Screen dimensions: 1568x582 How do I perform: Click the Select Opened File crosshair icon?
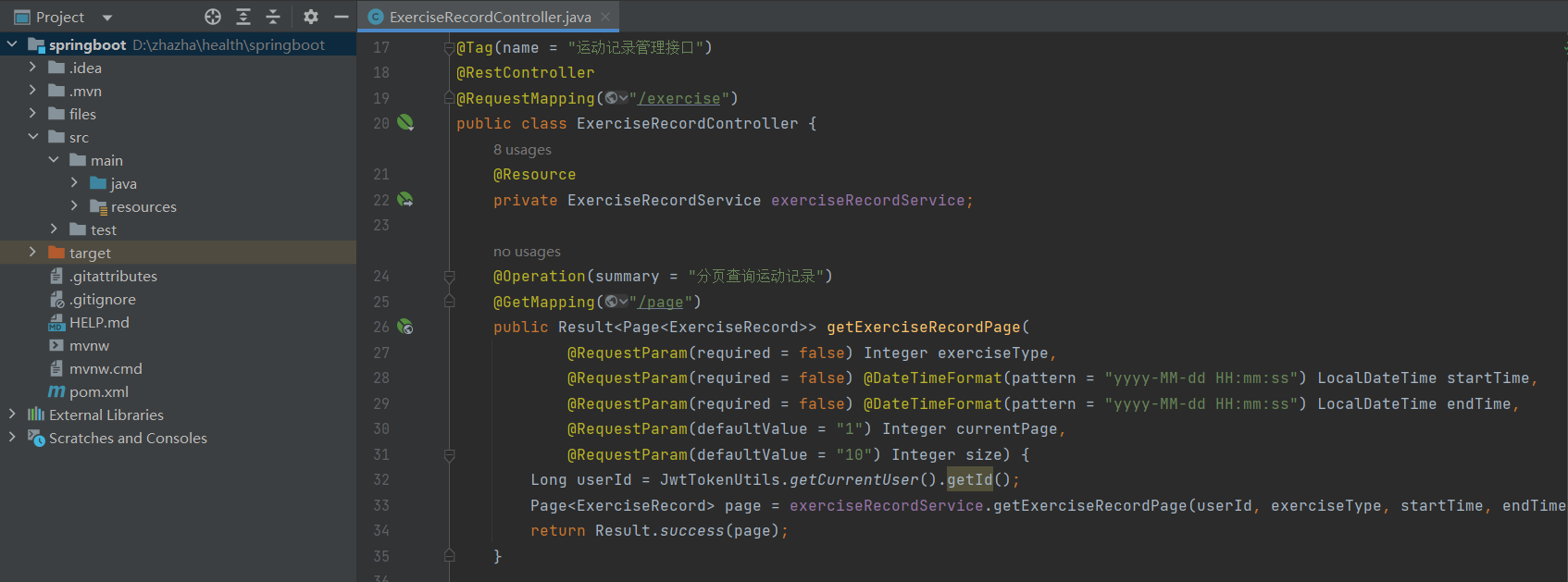point(213,17)
